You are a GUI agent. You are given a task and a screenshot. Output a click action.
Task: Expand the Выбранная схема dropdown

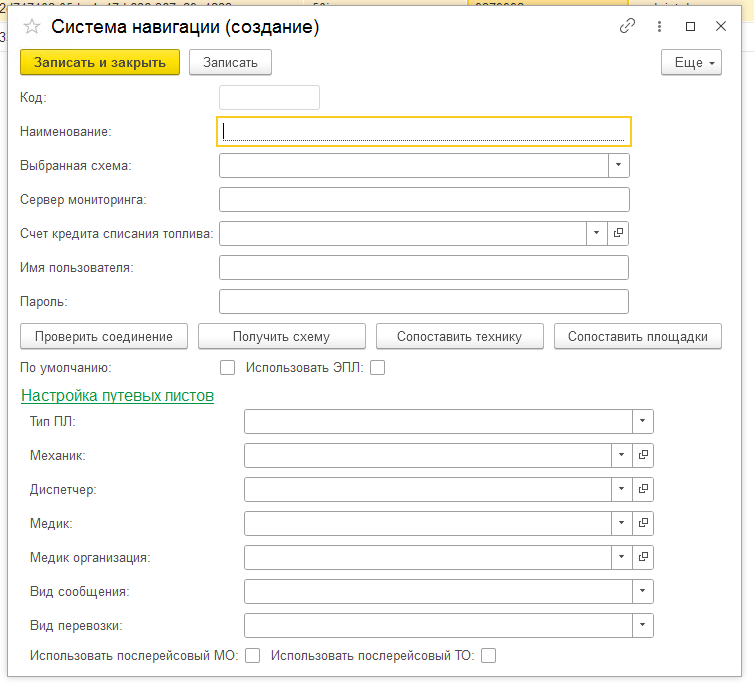pyautogui.click(x=619, y=165)
